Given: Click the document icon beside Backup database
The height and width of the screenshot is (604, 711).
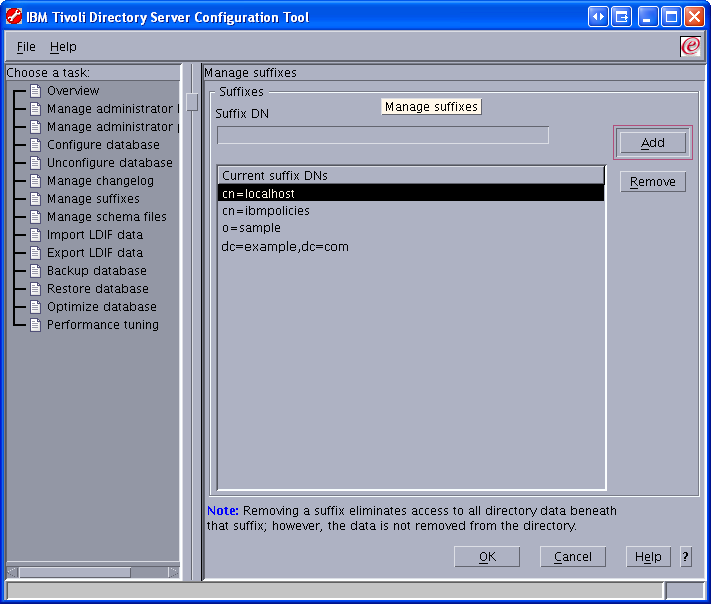Looking at the screenshot, I should click(x=35, y=271).
